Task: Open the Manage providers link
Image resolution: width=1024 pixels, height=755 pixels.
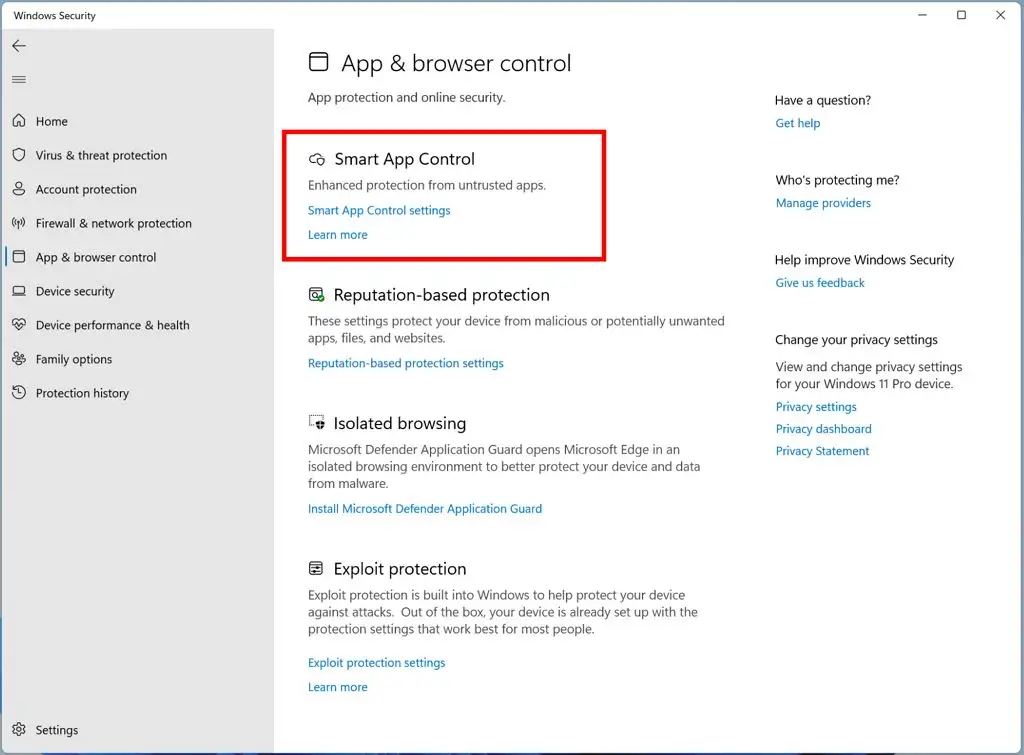Action: pyautogui.click(x=823, y=203)
